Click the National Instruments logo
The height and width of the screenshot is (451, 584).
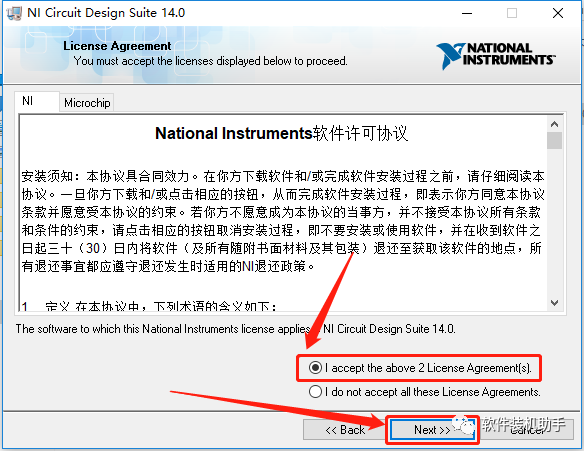(495, 55)
